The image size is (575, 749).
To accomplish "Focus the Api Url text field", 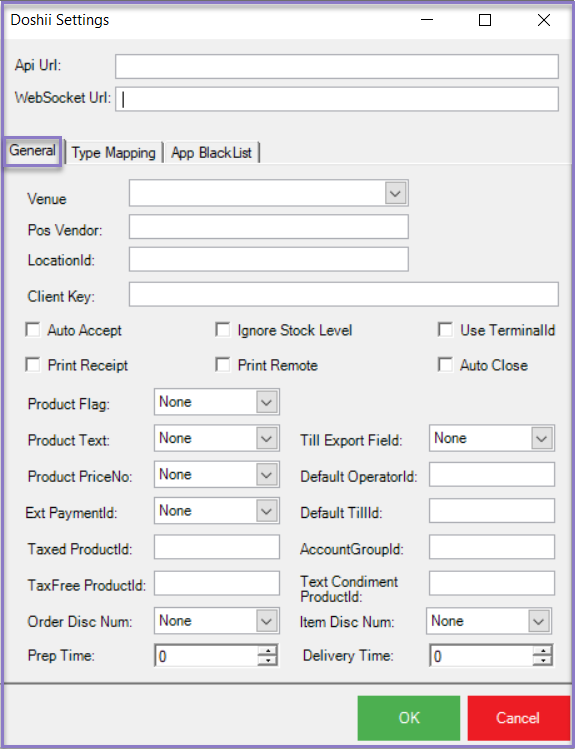I will pos(337,66).
